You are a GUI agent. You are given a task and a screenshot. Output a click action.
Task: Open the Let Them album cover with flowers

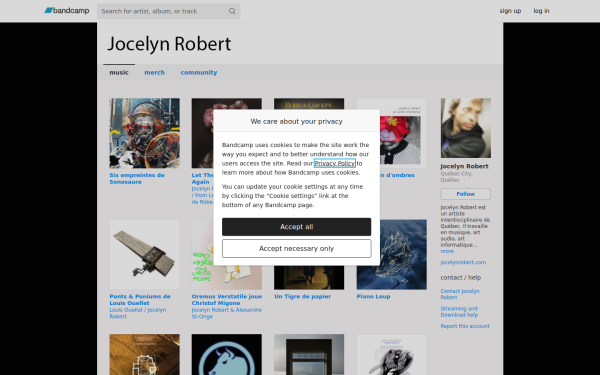click(202, 133)
